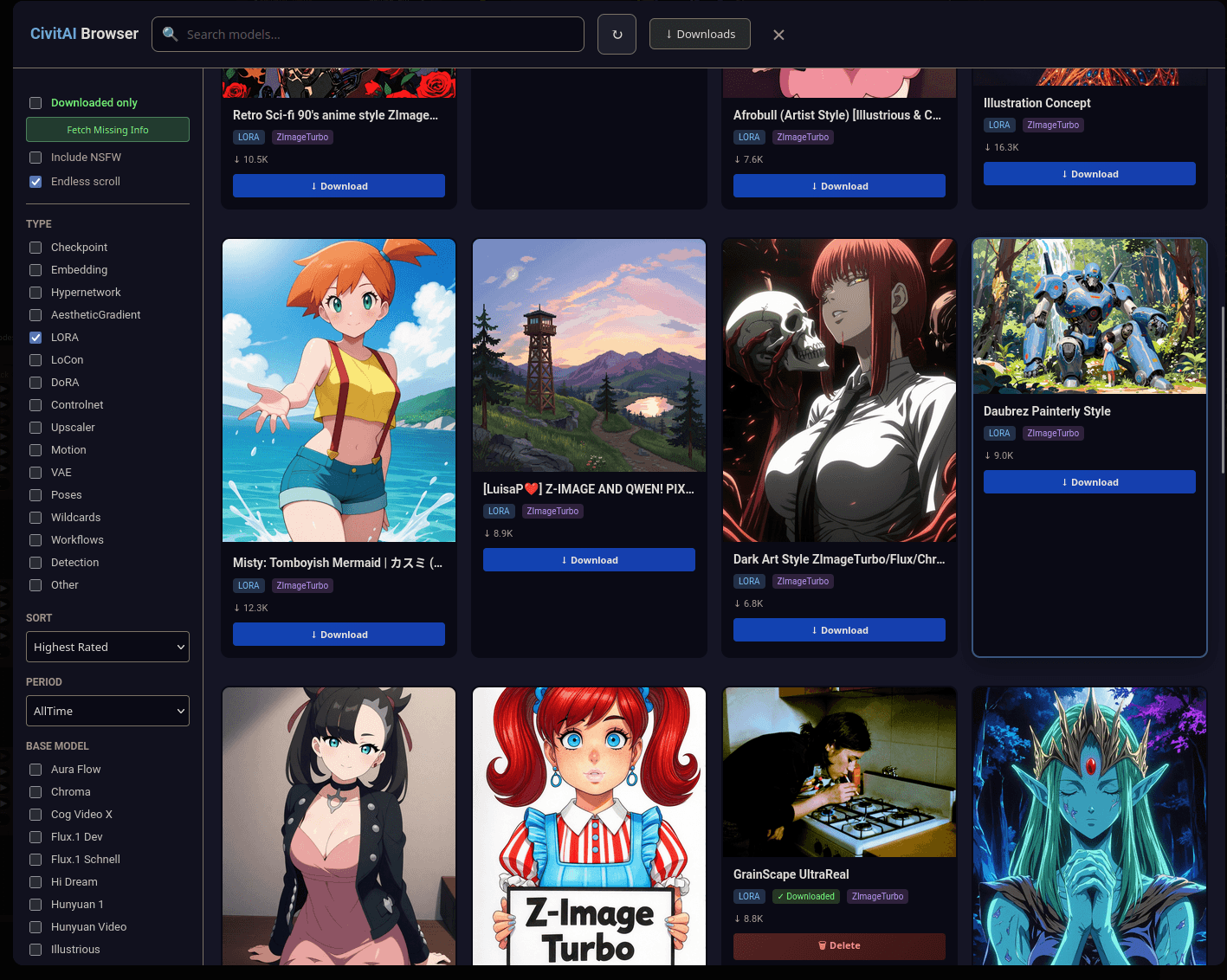Image resolution: width=1227 pixels, height=980 pixels.
Task: Check the Chroma base model
Action: tap(36, 792)
